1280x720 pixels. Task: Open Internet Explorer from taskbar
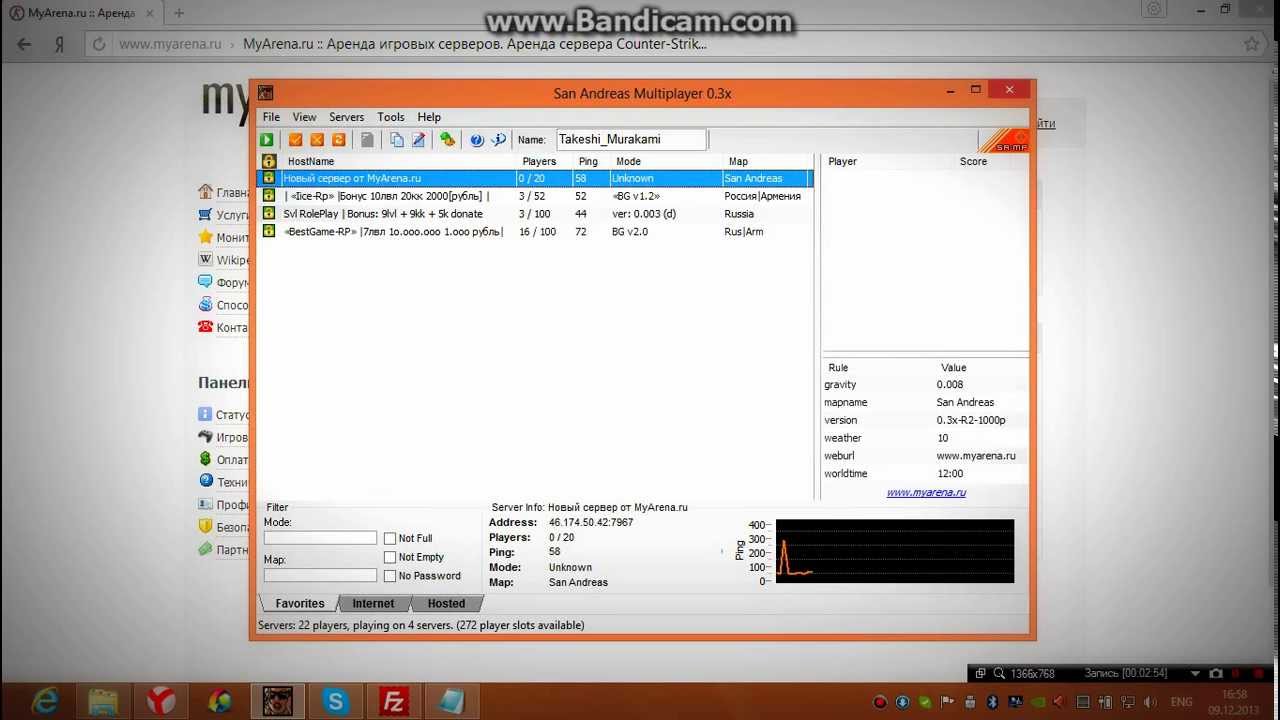(x=44, y=701)
